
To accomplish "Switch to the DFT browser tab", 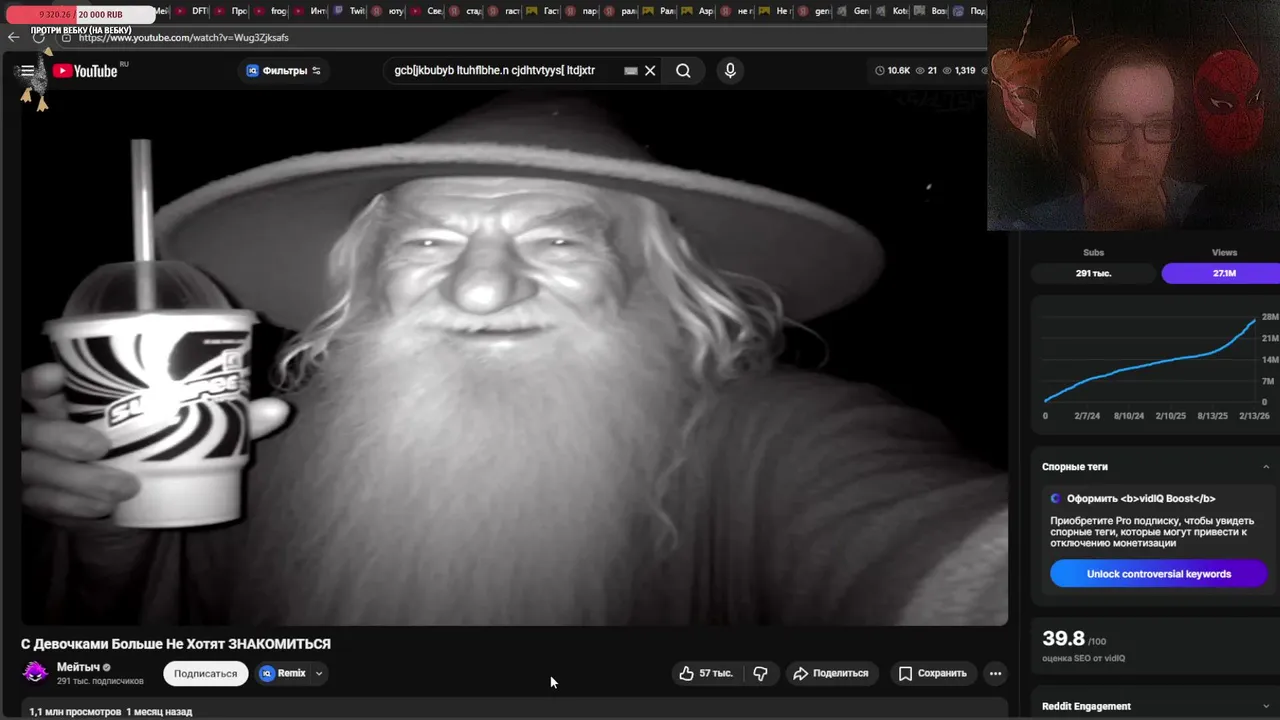I will 193,11.
